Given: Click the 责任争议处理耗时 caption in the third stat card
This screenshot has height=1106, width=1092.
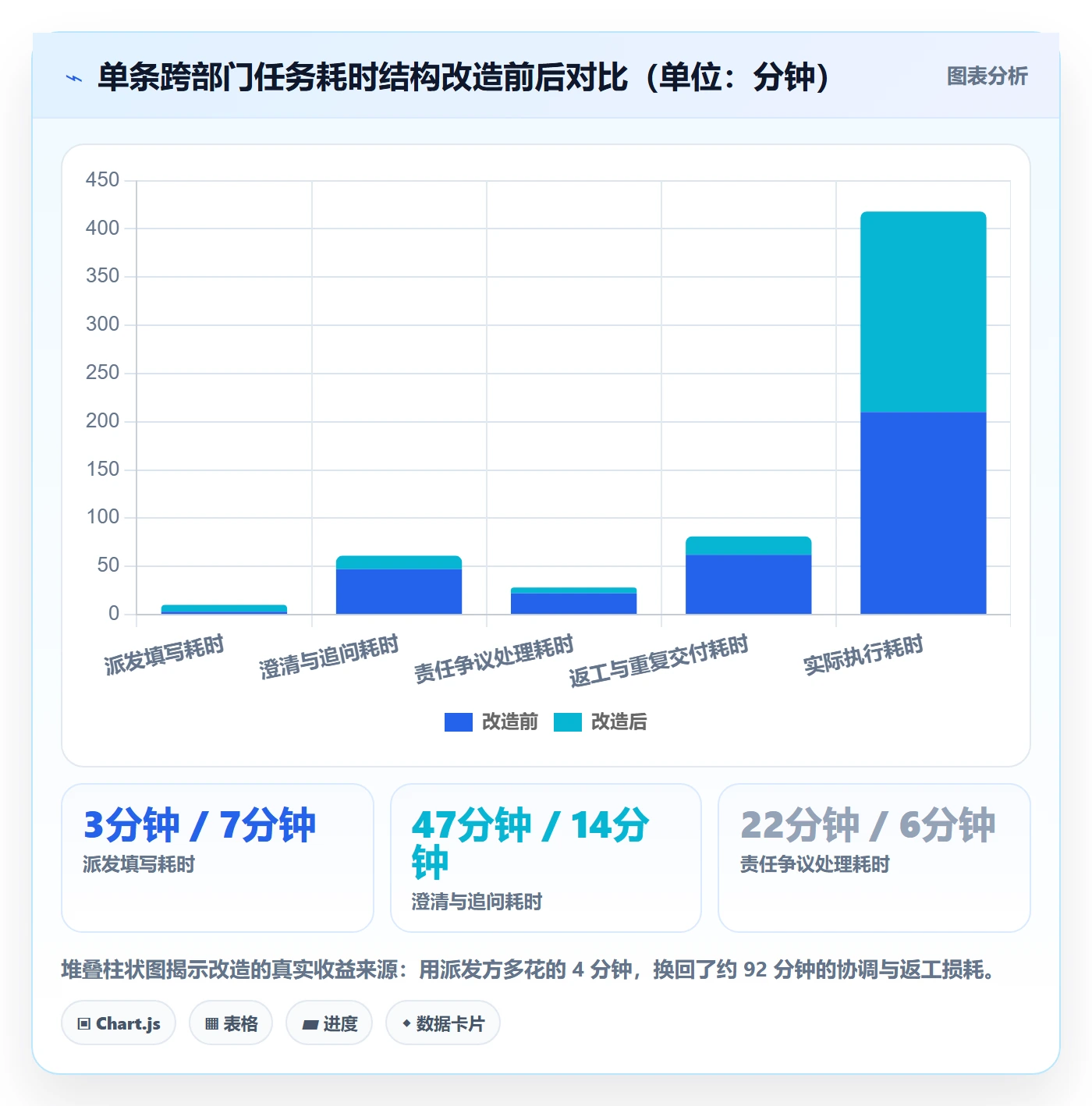Looking at the screenshot, I should 815,864.
